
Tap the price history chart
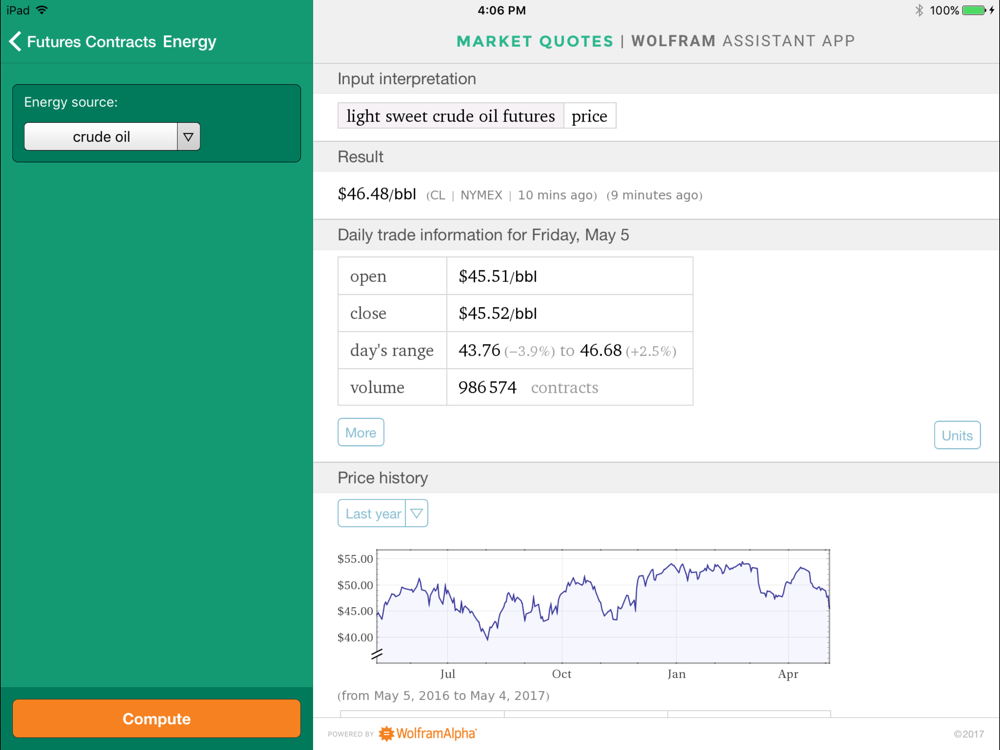(x=603, y=606)
